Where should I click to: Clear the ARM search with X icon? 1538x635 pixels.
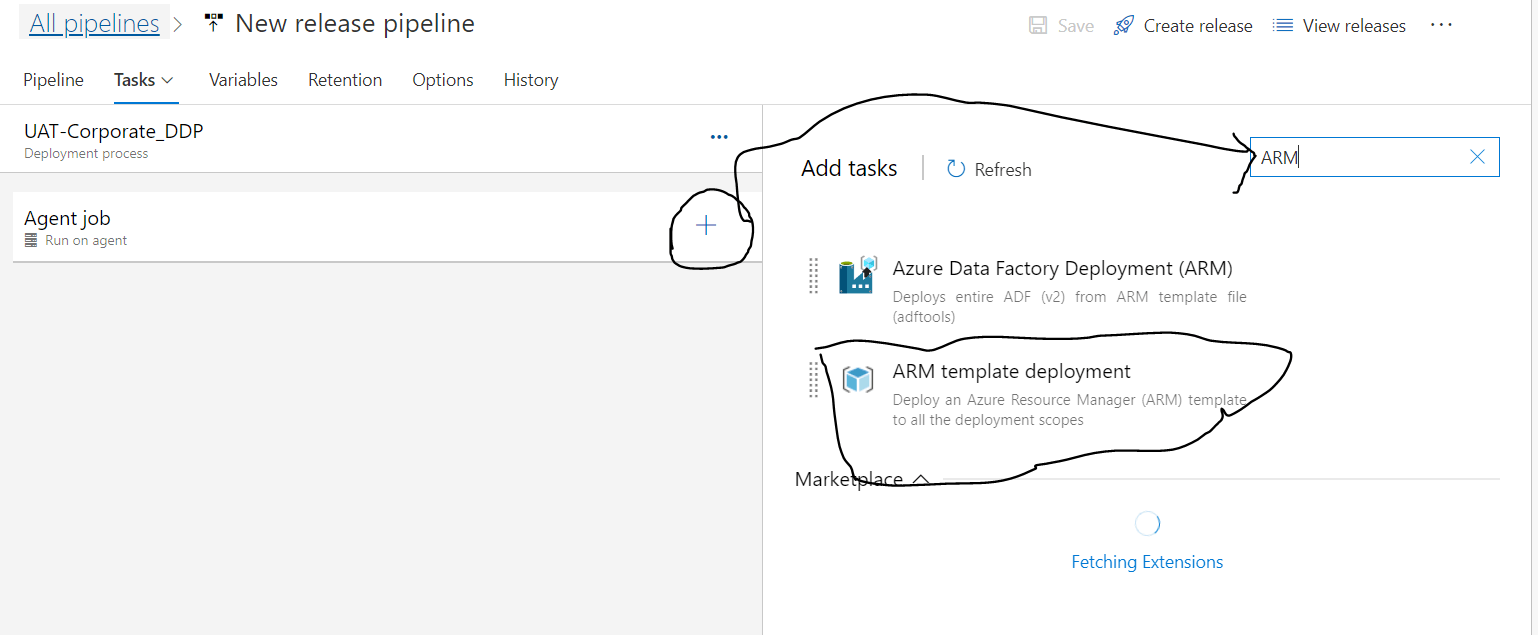point(1477,157)
